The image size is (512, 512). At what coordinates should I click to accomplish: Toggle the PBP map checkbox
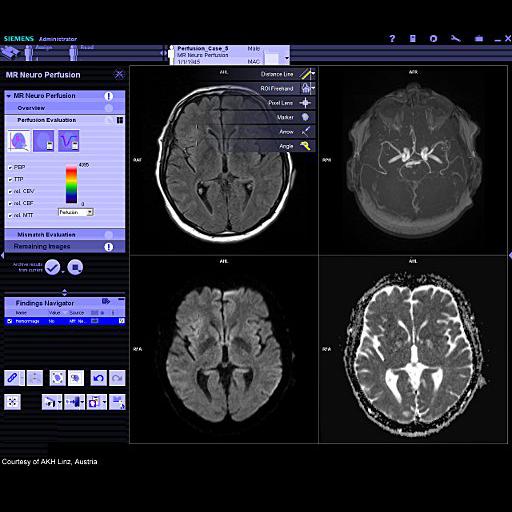[x=10, y=168]
